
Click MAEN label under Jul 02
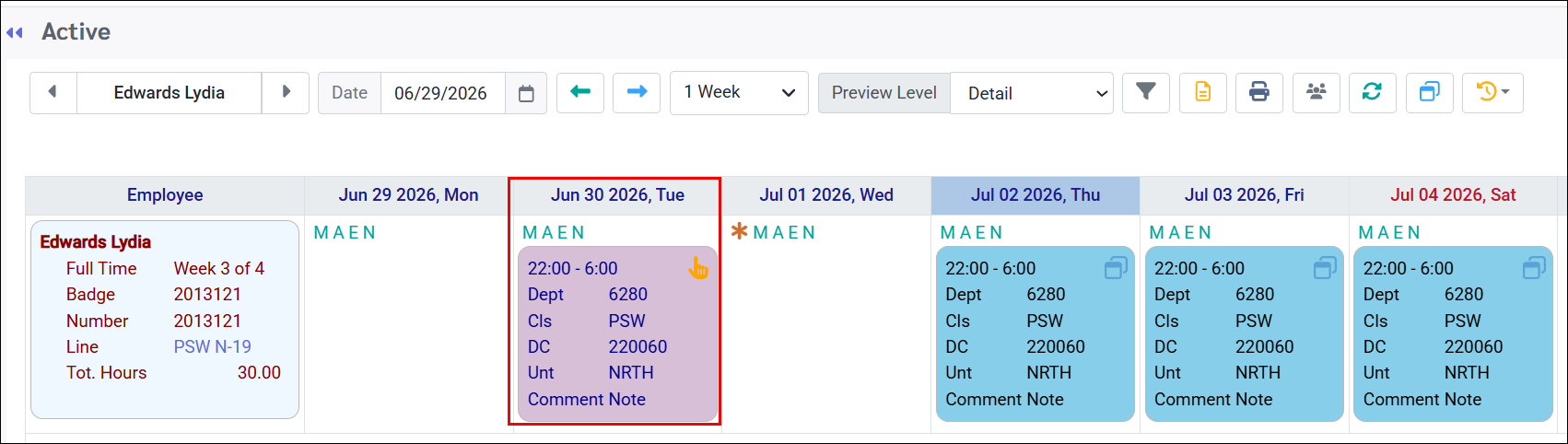pyautogui.click(x=972, y=232)
